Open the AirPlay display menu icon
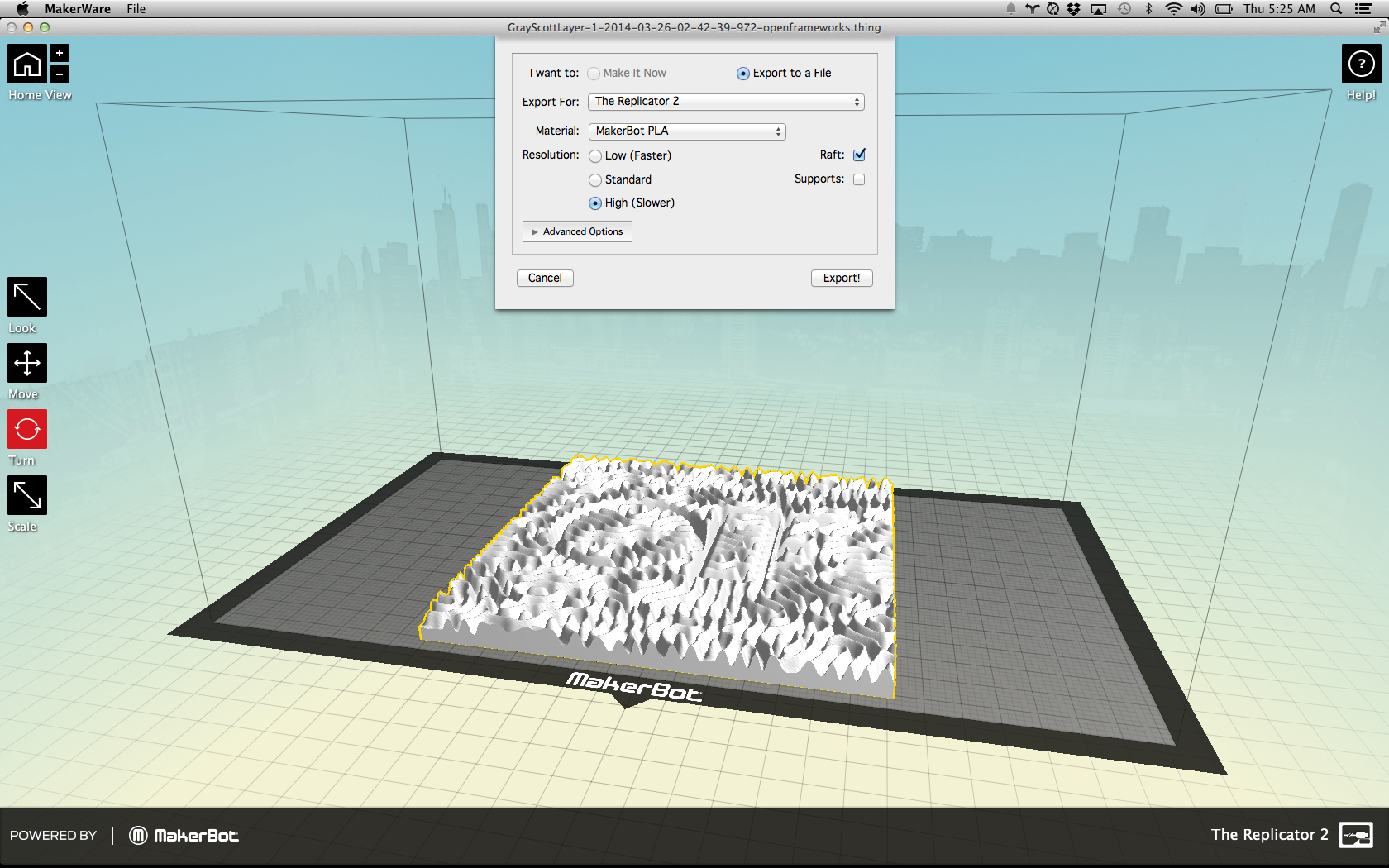Screen dimensions: 1389x868 point(1098,9)
